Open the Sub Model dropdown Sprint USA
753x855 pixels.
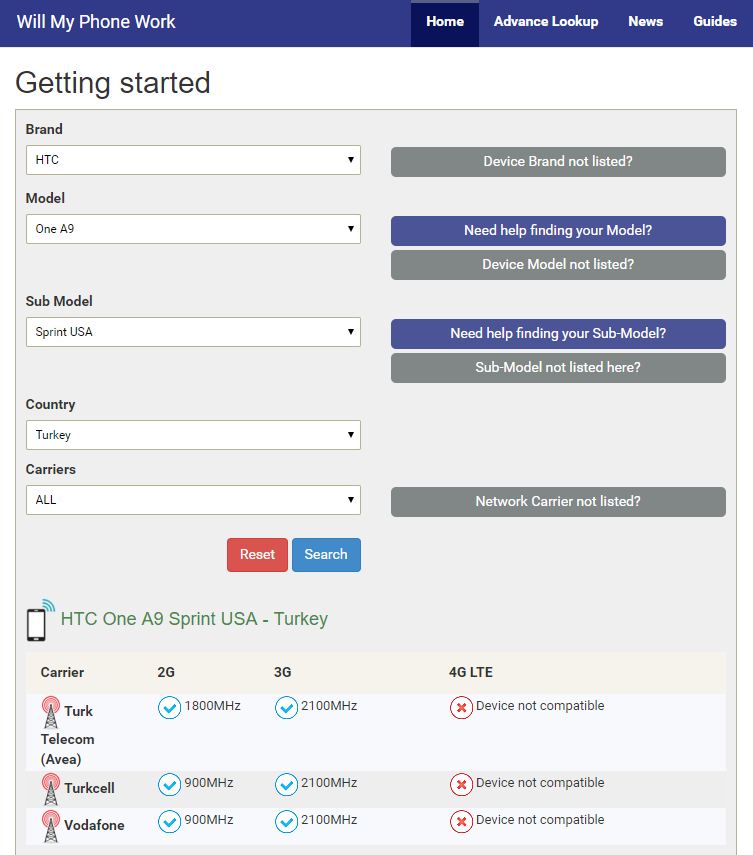pyautogui.click(x=193, y=332)
